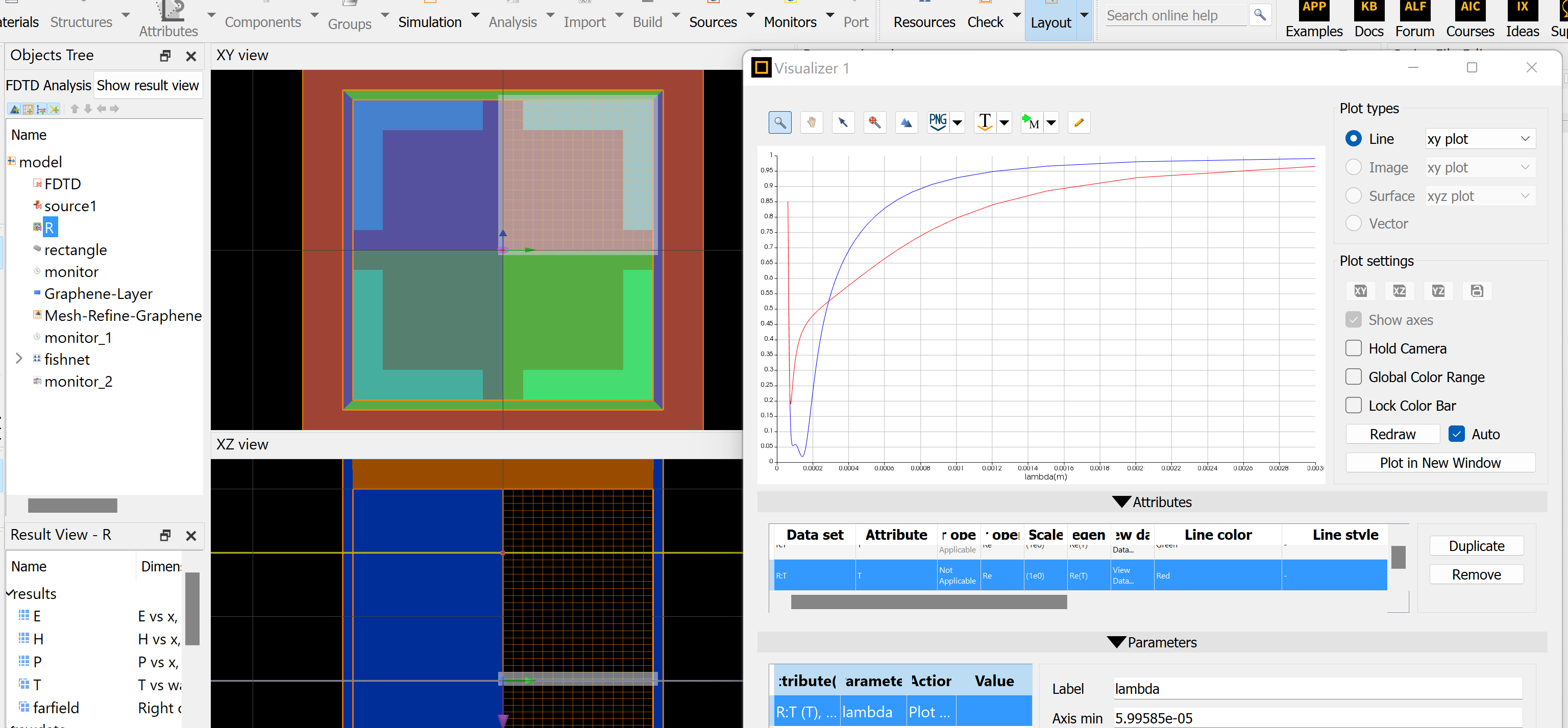
Task: Open the KB Docs icon
Action: point(1369,19)
